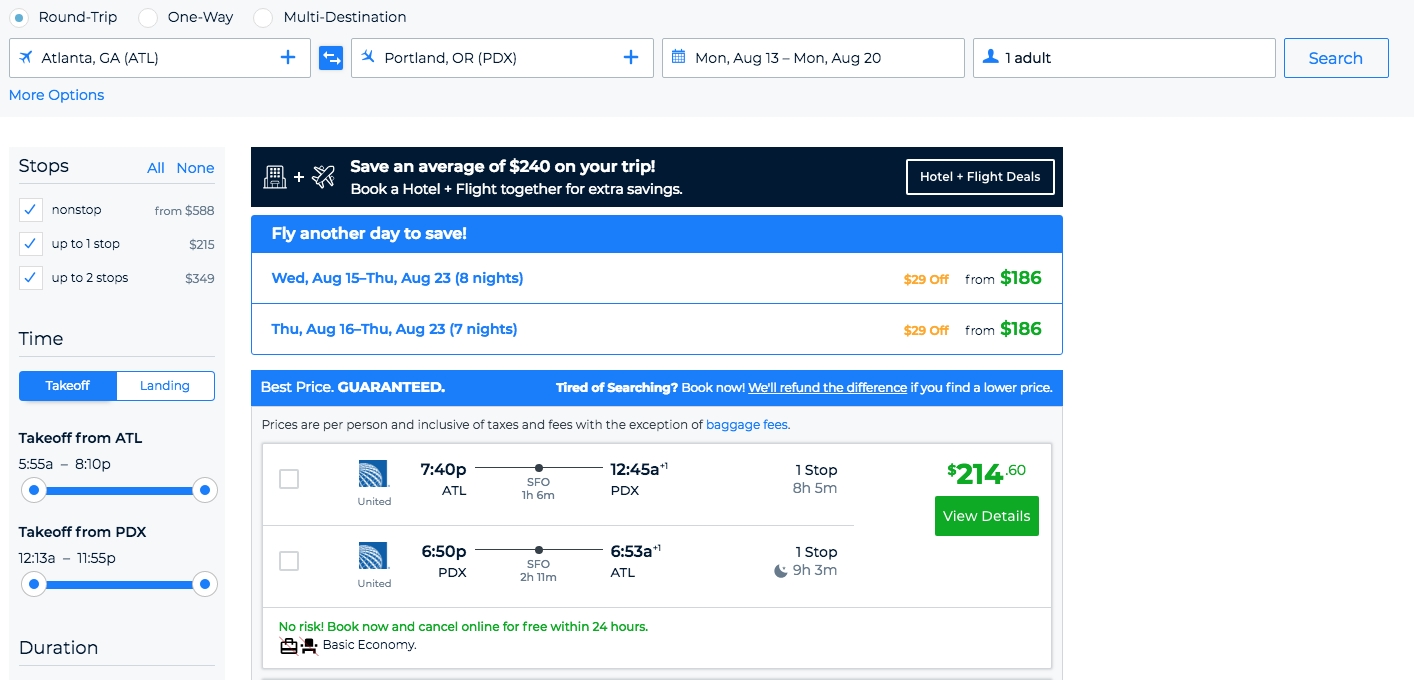The height and width of the screenshot is (680, 1414).
Task: Click the green View Details button
Action: pyautogui.click(x=986, y=516)
